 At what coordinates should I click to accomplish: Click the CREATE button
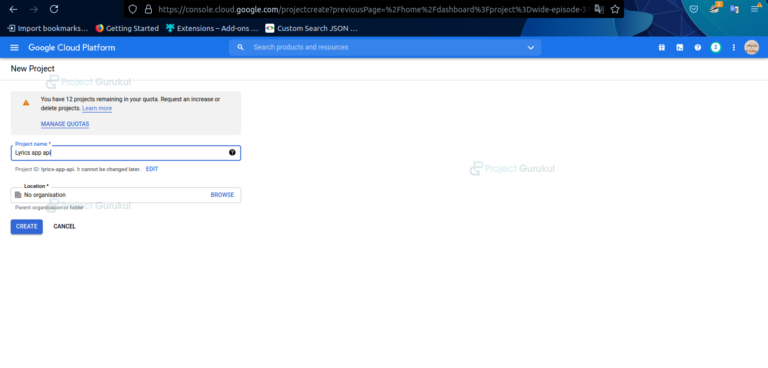tap(26, 226)
